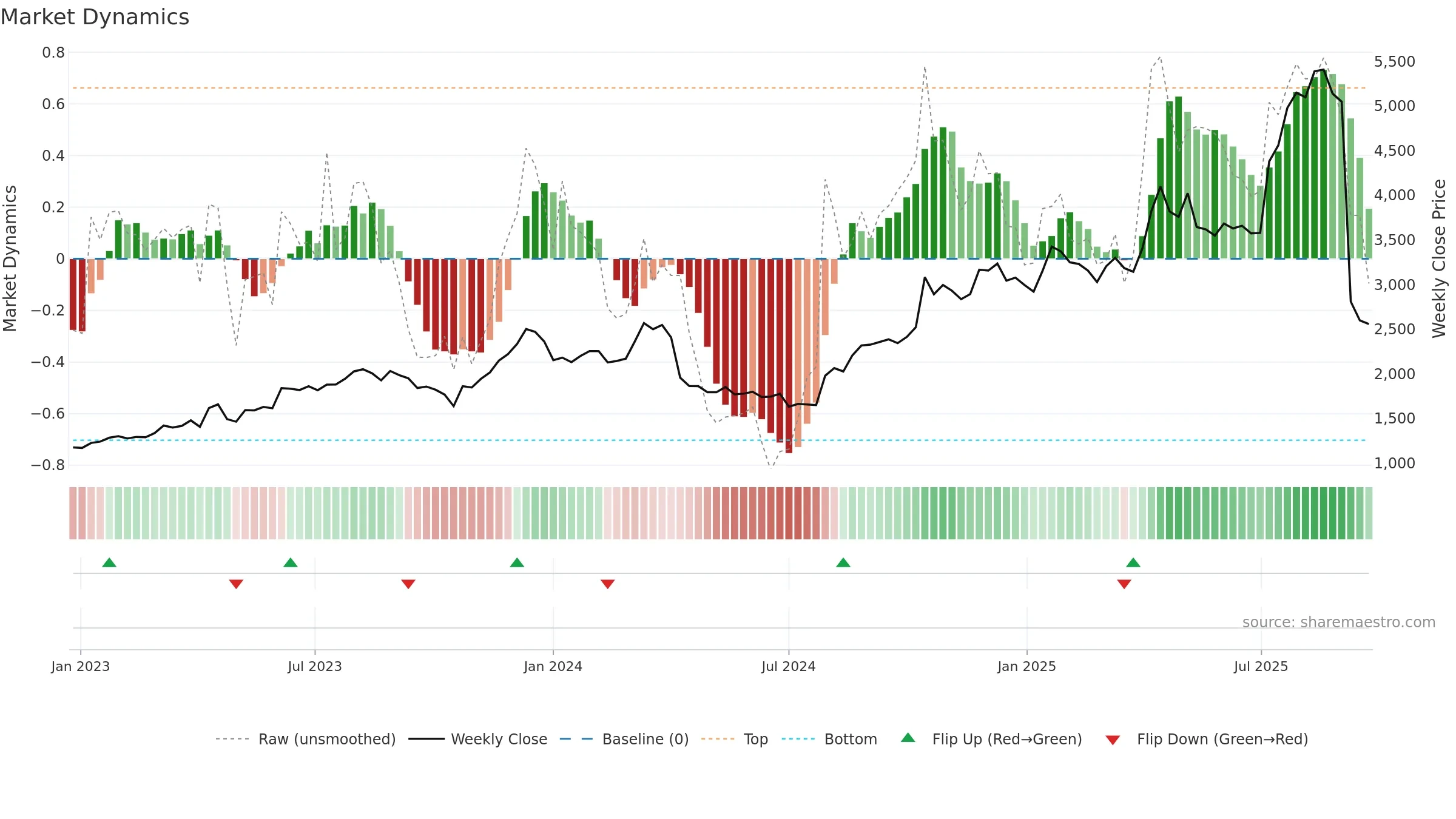The height and width of the screenshot is (819, 1456).
Task: Click the Market Dynamics chart title
Action: (95, 17)
